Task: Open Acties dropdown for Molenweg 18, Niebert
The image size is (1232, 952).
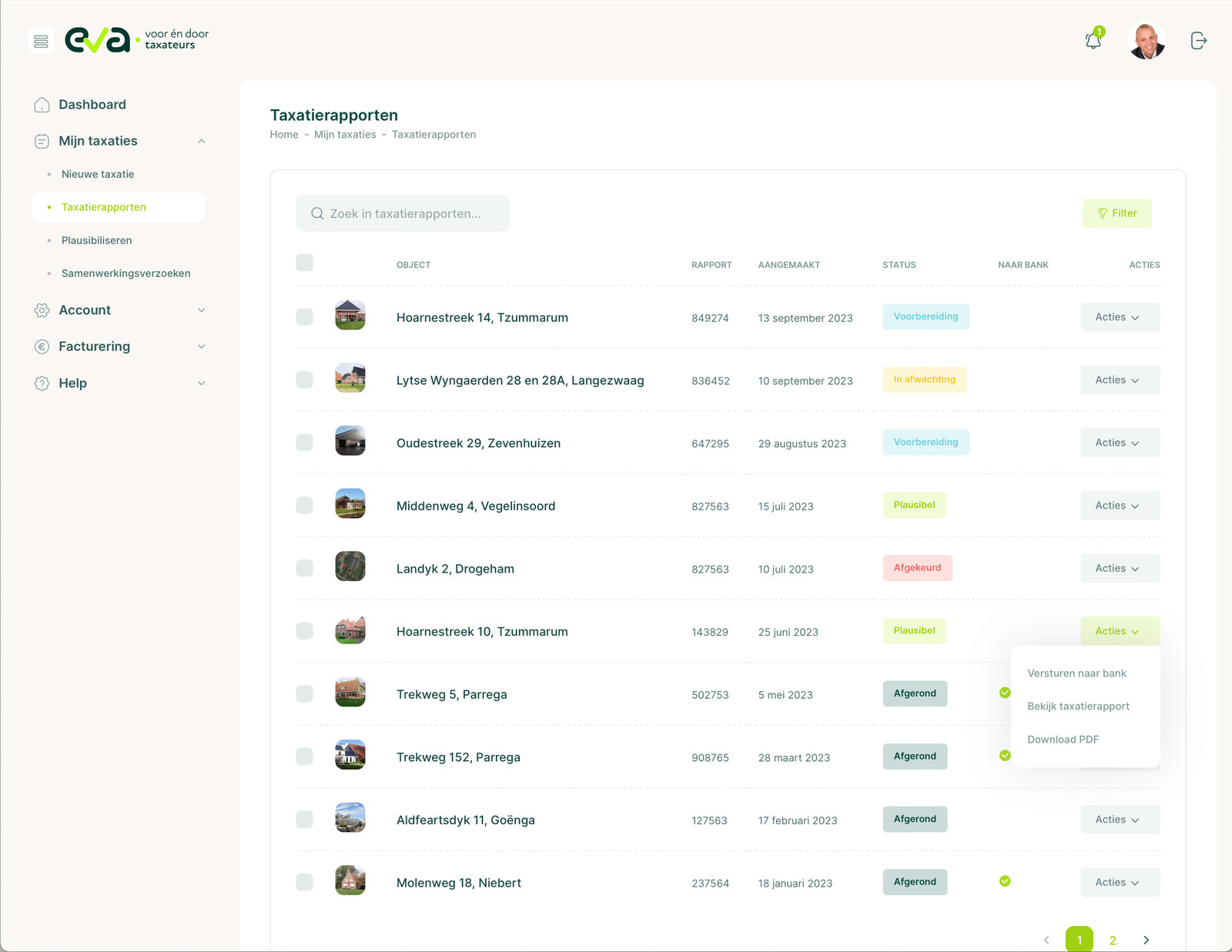Action: click(x=1120, y=883)
